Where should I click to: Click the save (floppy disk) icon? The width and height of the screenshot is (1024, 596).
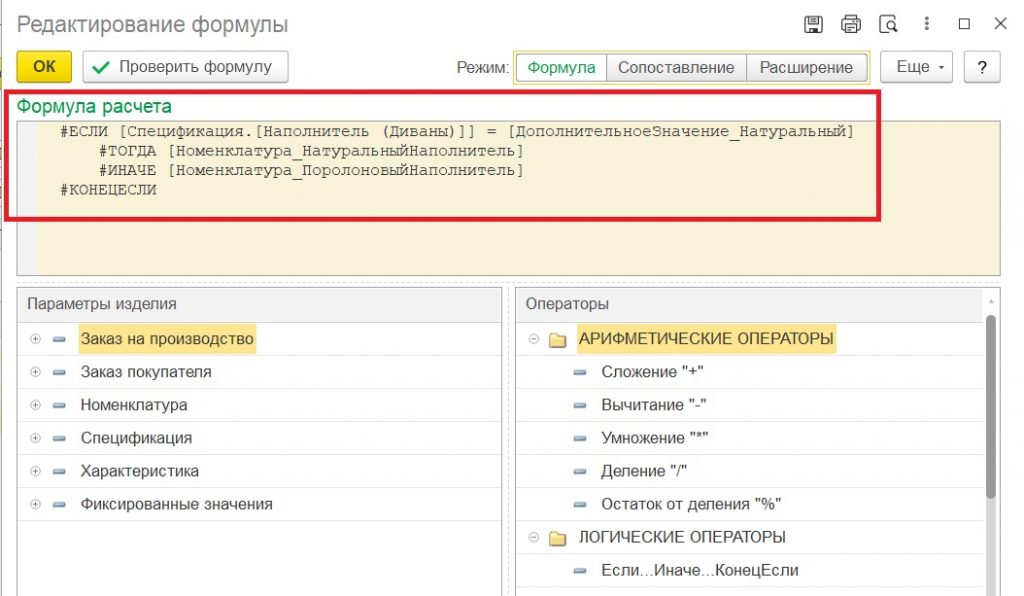tap(813, 24)
